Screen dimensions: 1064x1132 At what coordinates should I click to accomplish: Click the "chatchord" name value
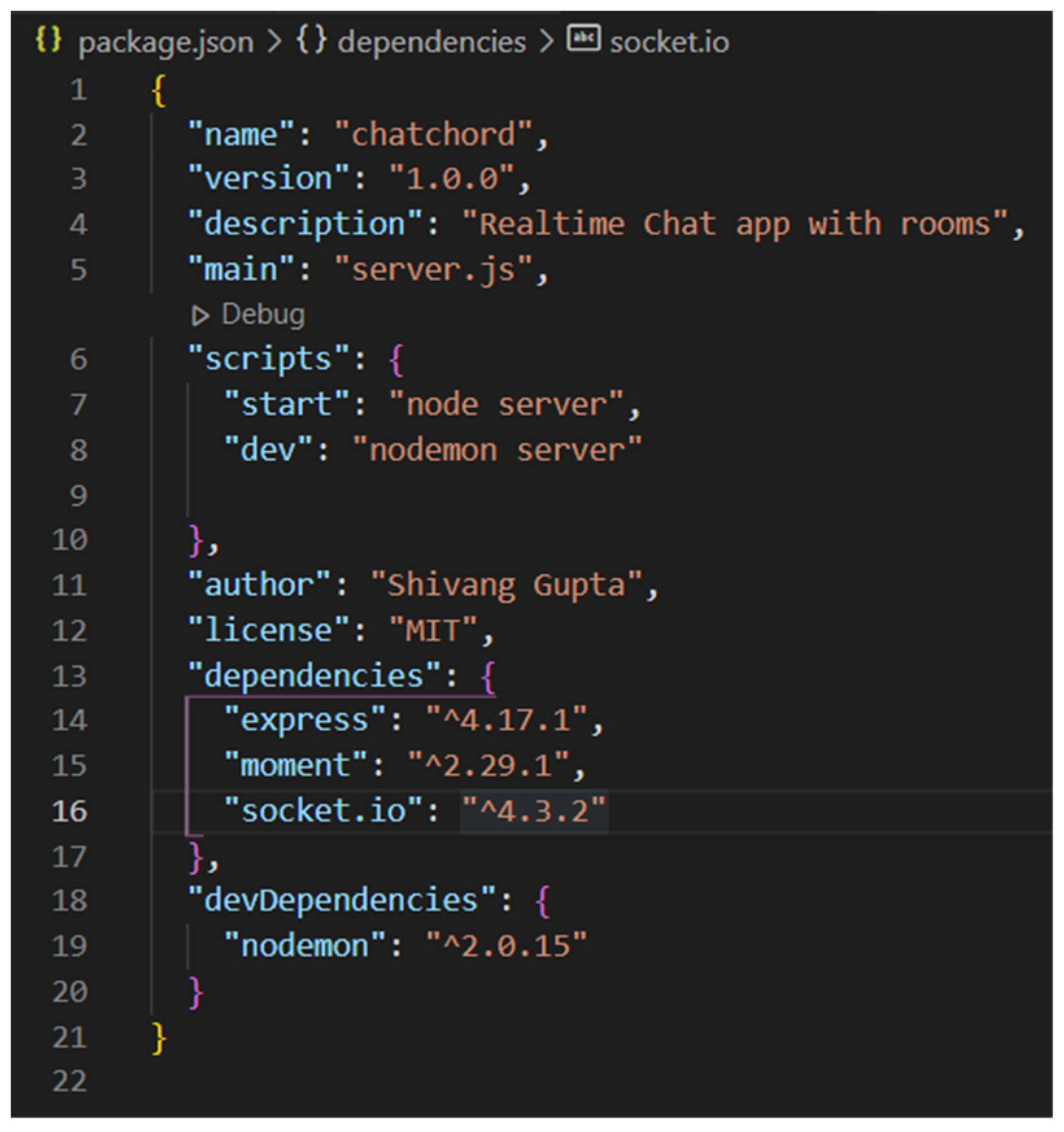pyautogui.click(x=433, y=135)
